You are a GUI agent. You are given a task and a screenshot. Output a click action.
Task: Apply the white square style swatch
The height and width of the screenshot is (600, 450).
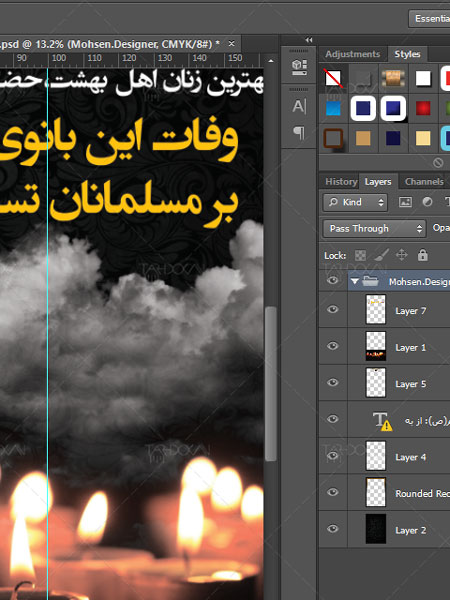(423, 78)
